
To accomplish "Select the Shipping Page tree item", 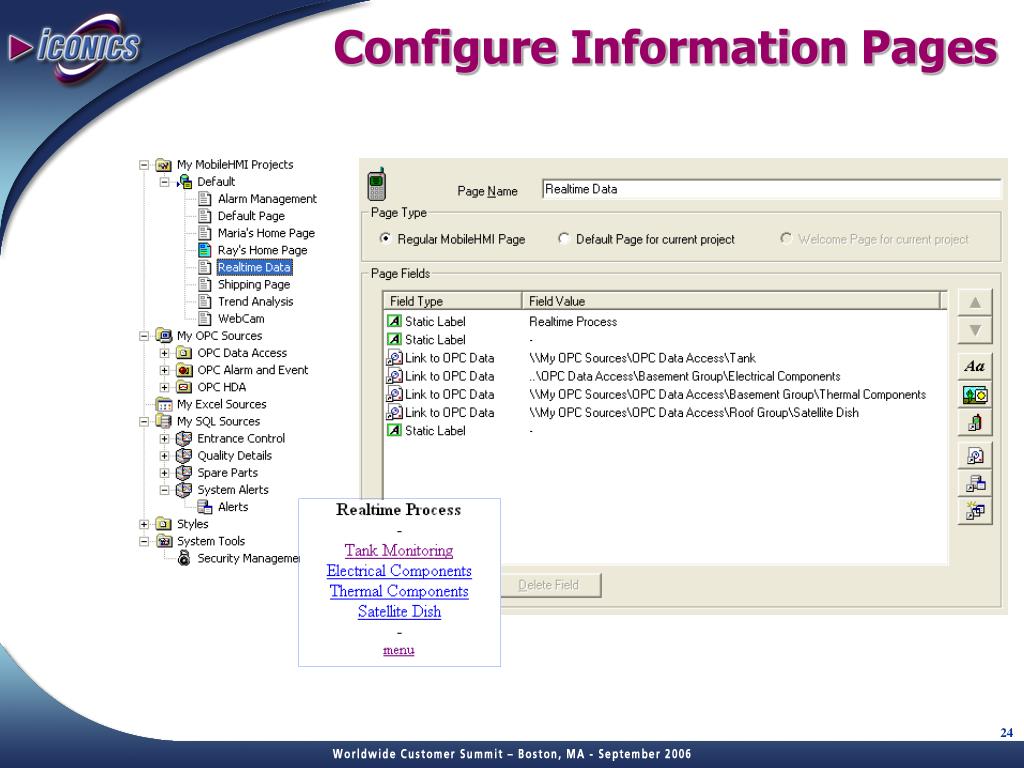I will 254,285.
